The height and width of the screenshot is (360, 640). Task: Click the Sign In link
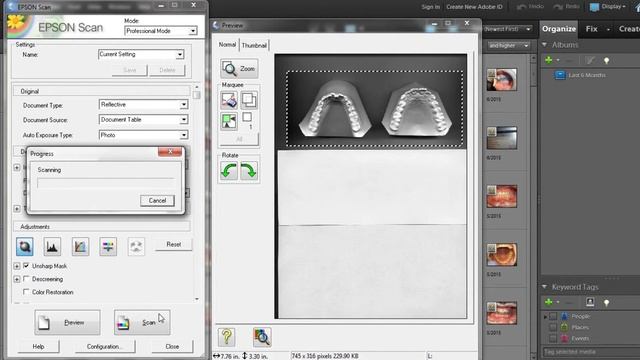(431, 7)
